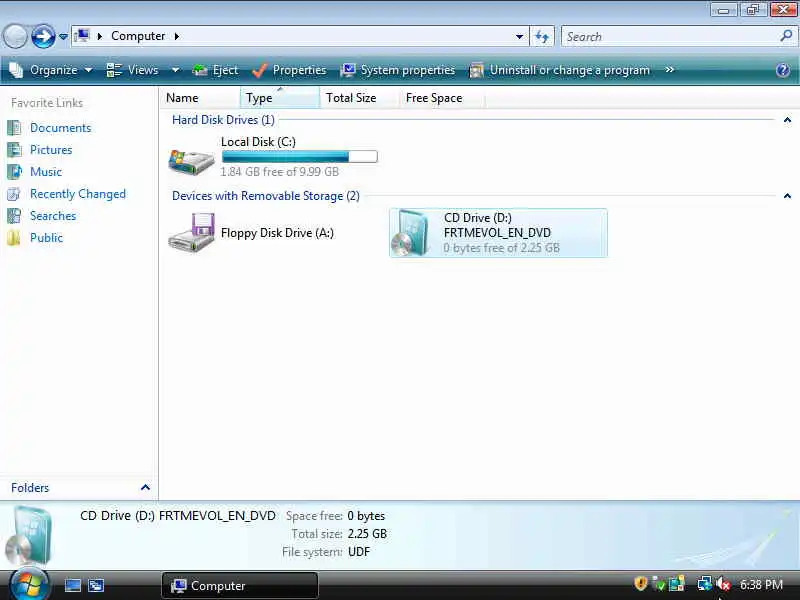Click the Music icon in sidebar
800x600 pixels.
[x=14, y=172]
